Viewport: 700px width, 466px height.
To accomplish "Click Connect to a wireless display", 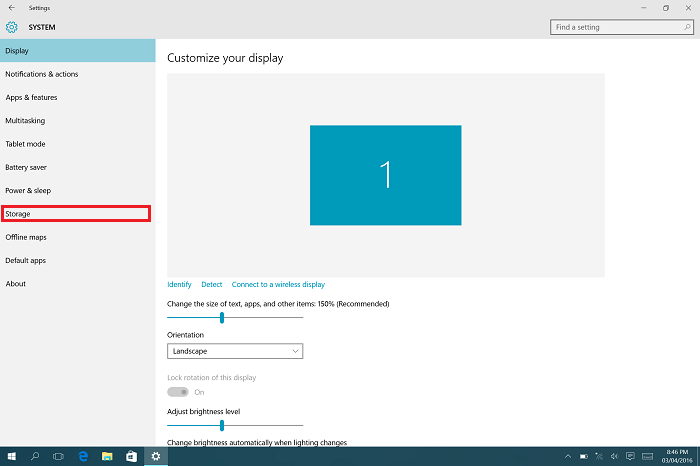I will point(278,284).
